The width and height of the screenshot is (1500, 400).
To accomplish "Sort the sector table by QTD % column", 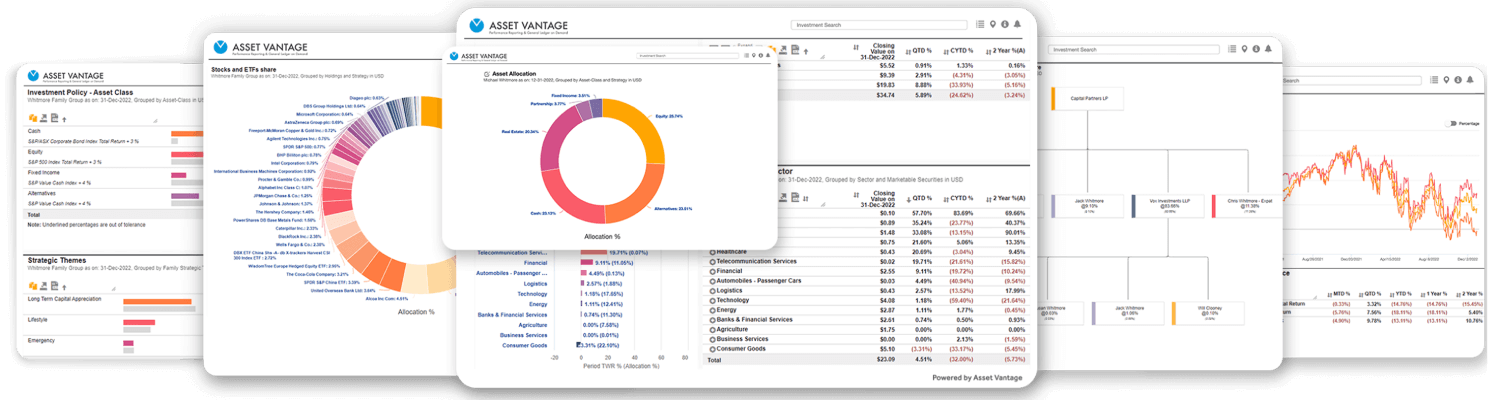I will click(x=908, y=194).
